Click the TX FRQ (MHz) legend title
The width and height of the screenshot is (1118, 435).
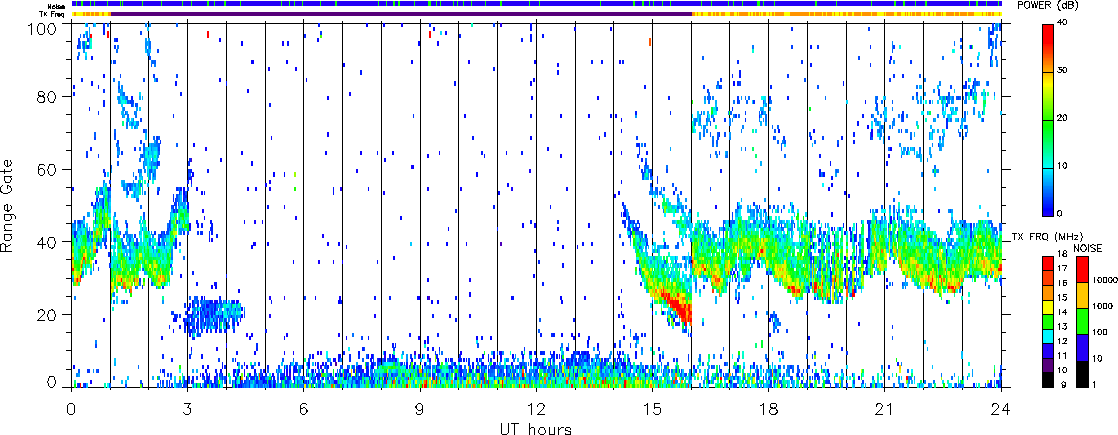tap(1048, 236)
